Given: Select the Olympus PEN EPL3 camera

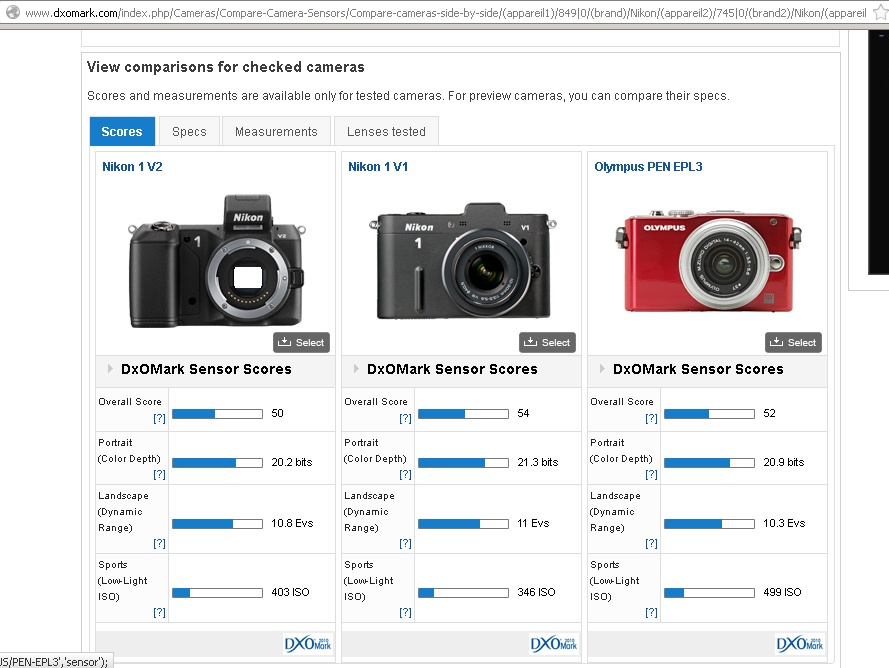Looking at the screenshot, I should click(794, 343).
